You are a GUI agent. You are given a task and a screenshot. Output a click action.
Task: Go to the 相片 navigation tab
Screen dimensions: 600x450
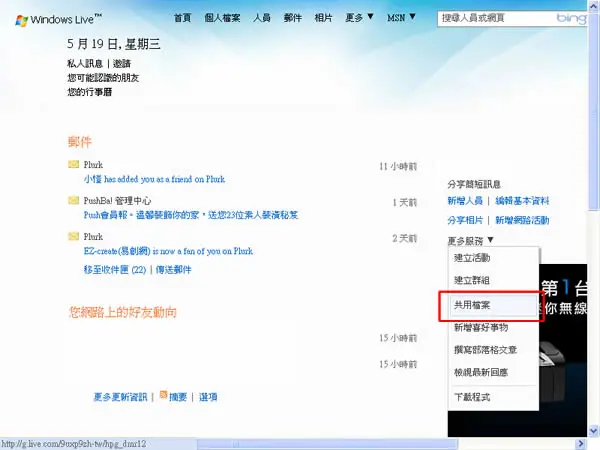point(323,18)
